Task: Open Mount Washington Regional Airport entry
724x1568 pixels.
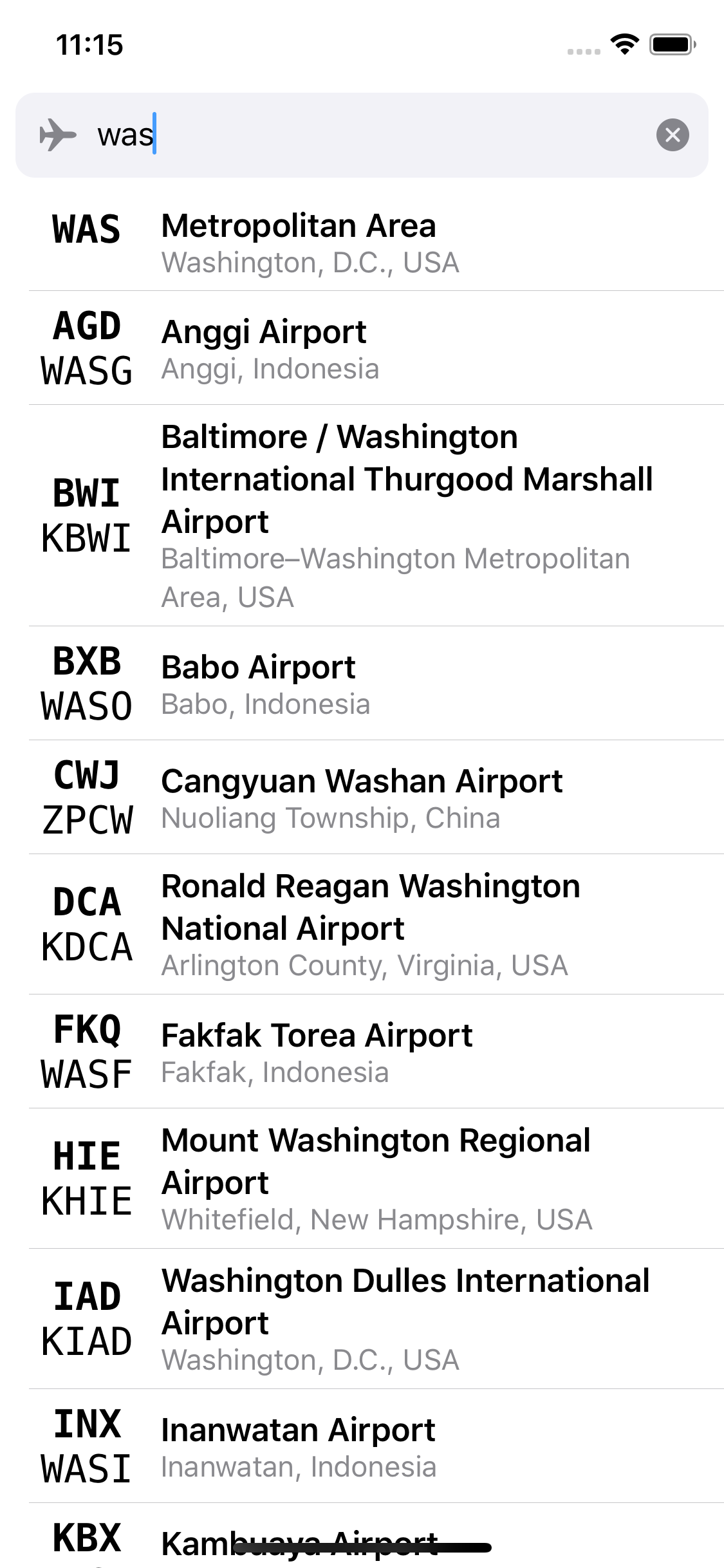Action: coord(376,1179)
